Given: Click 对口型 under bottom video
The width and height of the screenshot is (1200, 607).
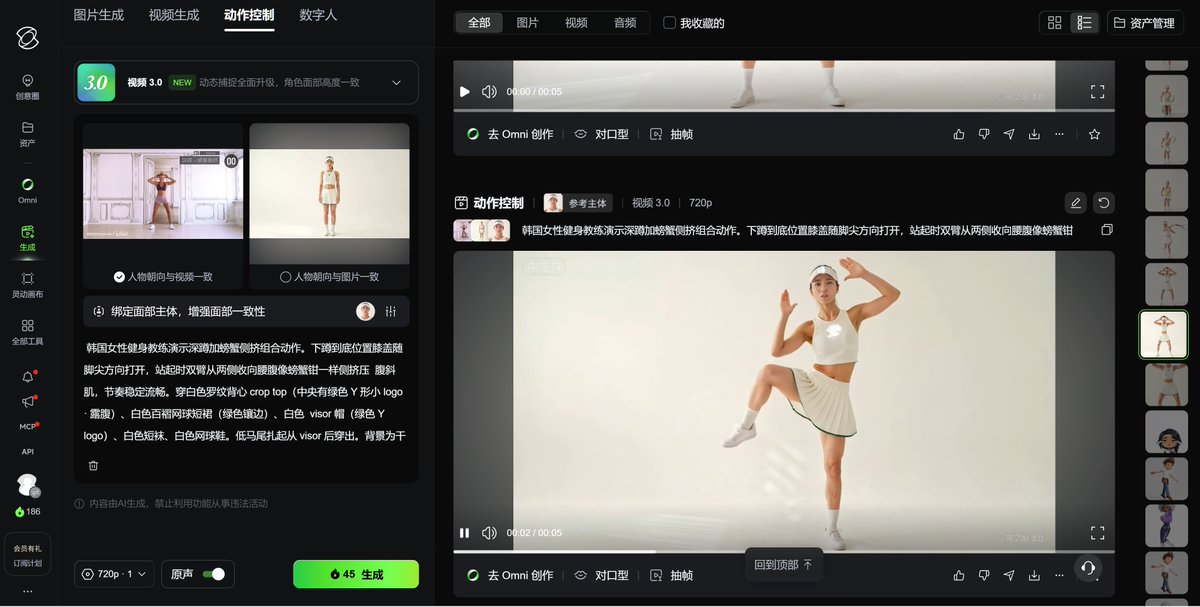Looking at the screenshot, I should click(601, 575).
